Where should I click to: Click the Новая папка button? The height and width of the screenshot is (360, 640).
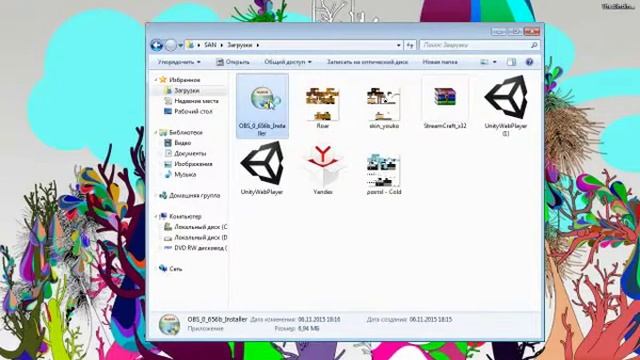(x=440, y=62)
